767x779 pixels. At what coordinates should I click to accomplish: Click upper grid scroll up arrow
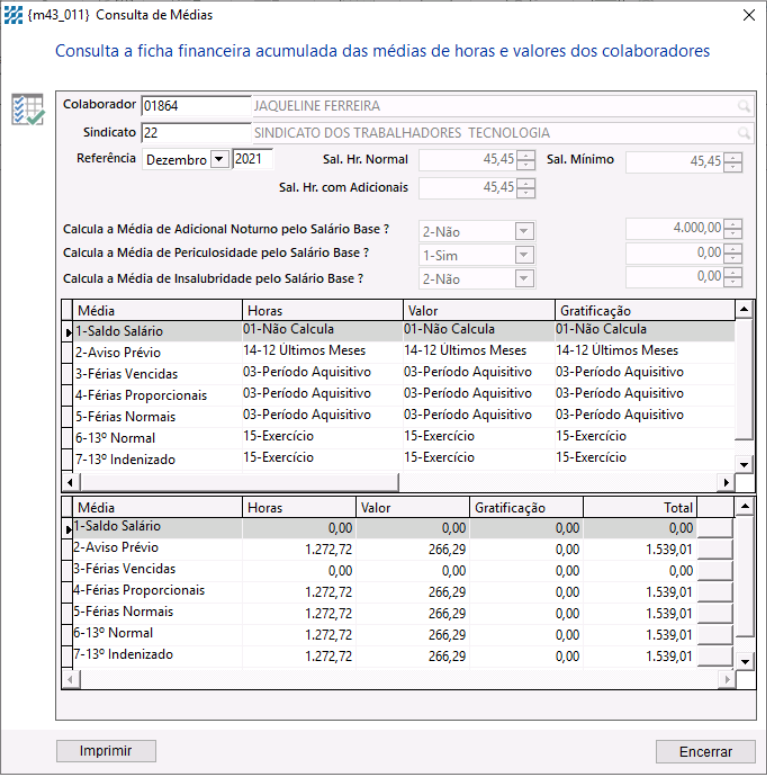coord(744,310)
